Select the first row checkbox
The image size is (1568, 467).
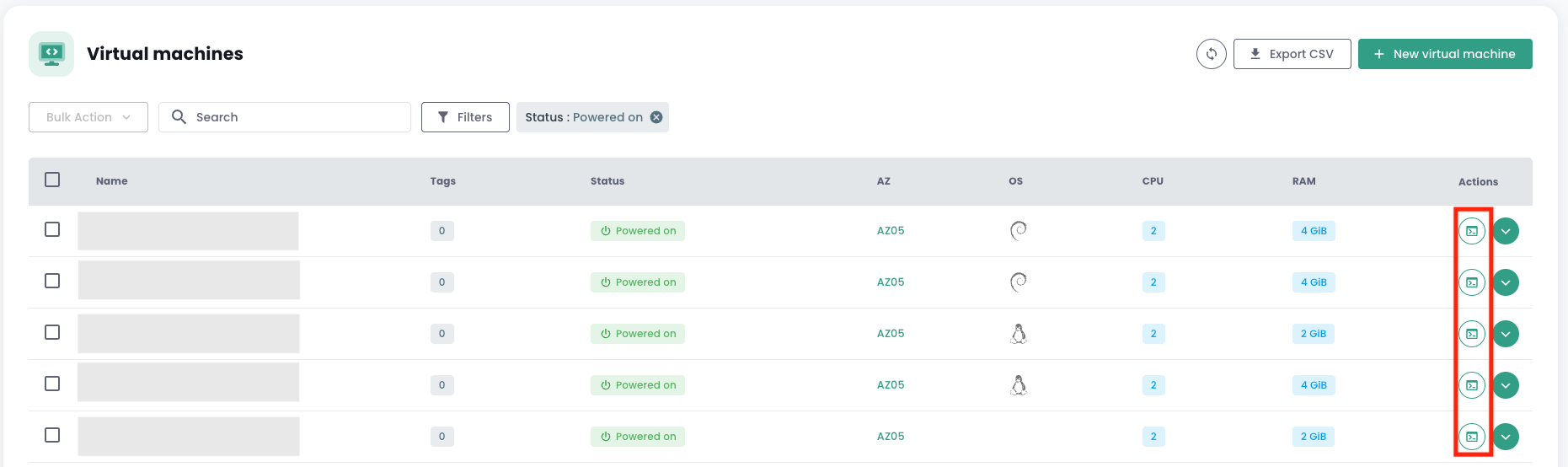pos(52,229)
